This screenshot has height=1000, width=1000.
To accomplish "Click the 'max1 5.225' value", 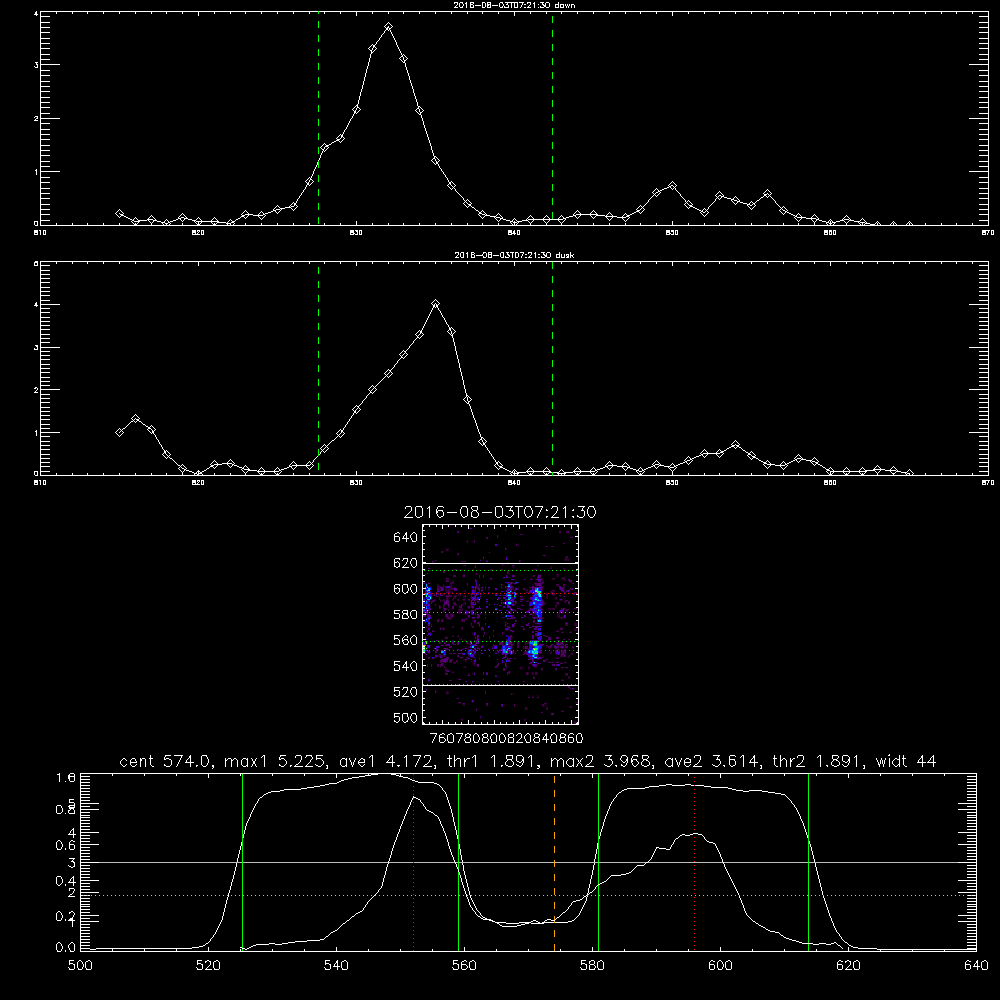I will (x=276, y=761).
